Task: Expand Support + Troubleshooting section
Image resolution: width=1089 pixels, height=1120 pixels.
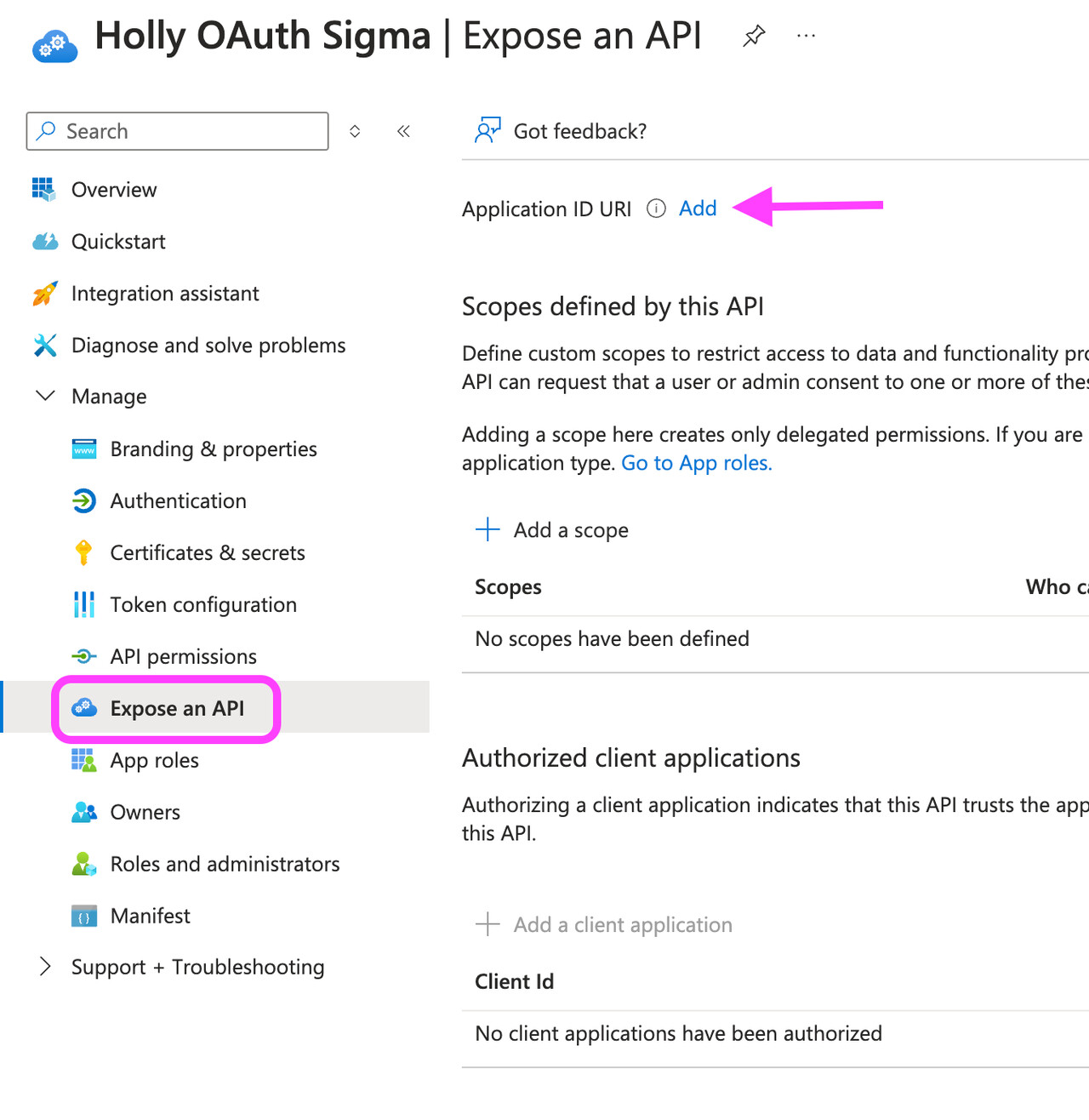Action: [45, 967]
